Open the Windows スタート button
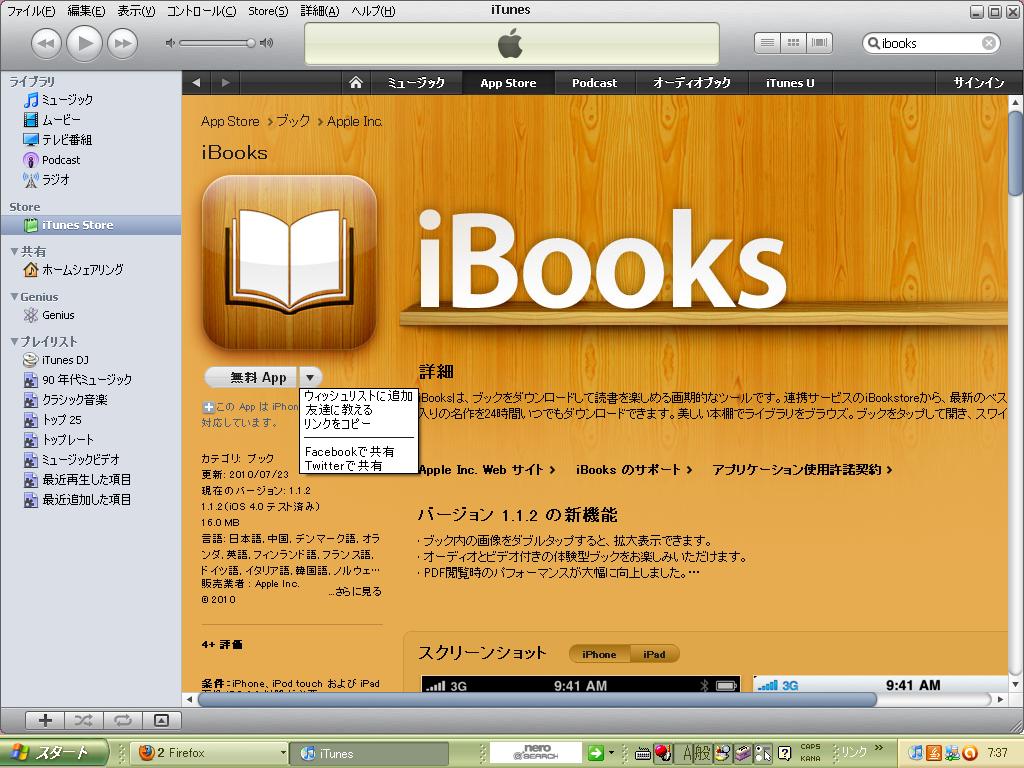This screenshot has height=768, width=1024. tap(54, 753)
